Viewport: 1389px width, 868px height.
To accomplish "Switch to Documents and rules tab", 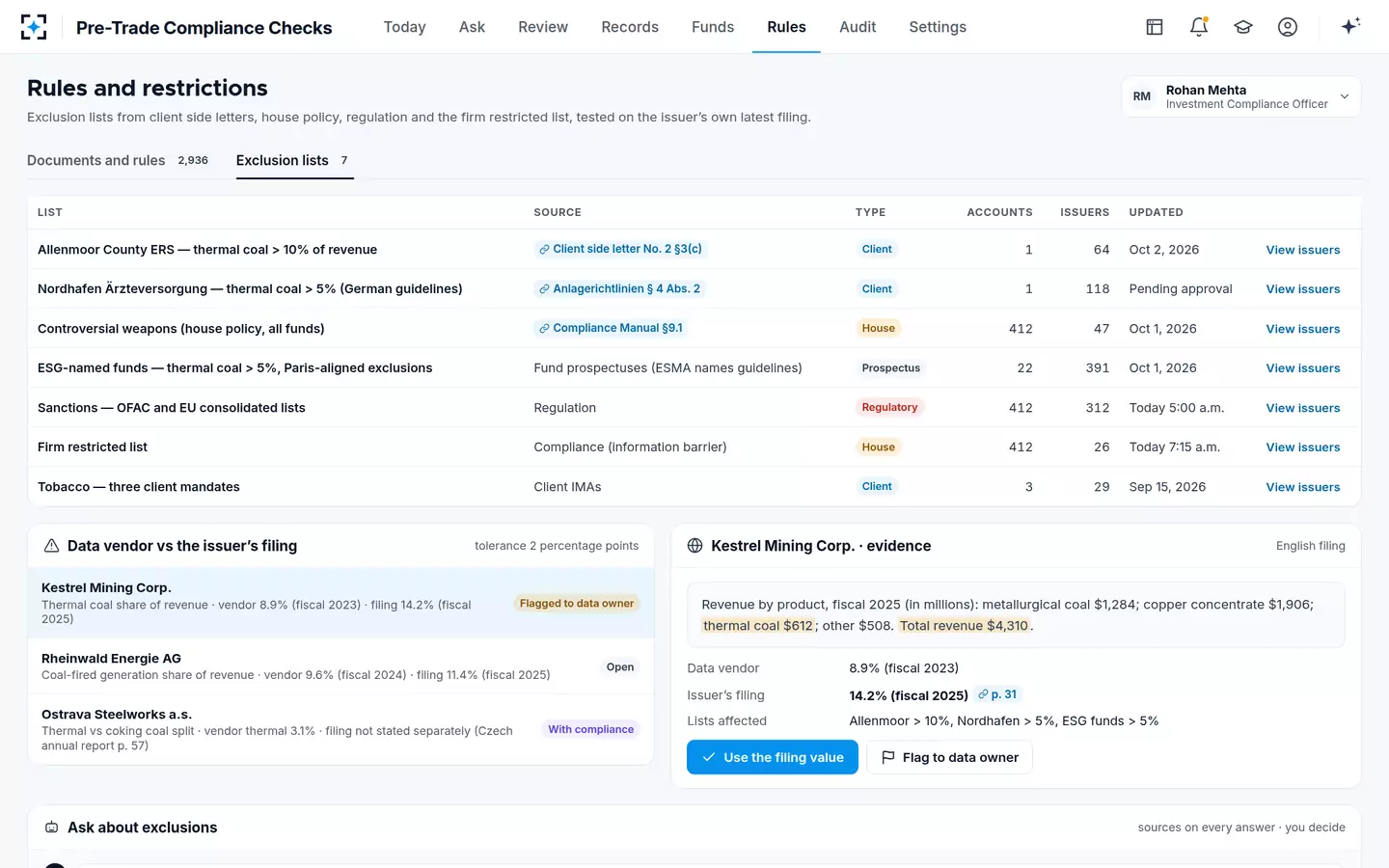I will point(118,160).
